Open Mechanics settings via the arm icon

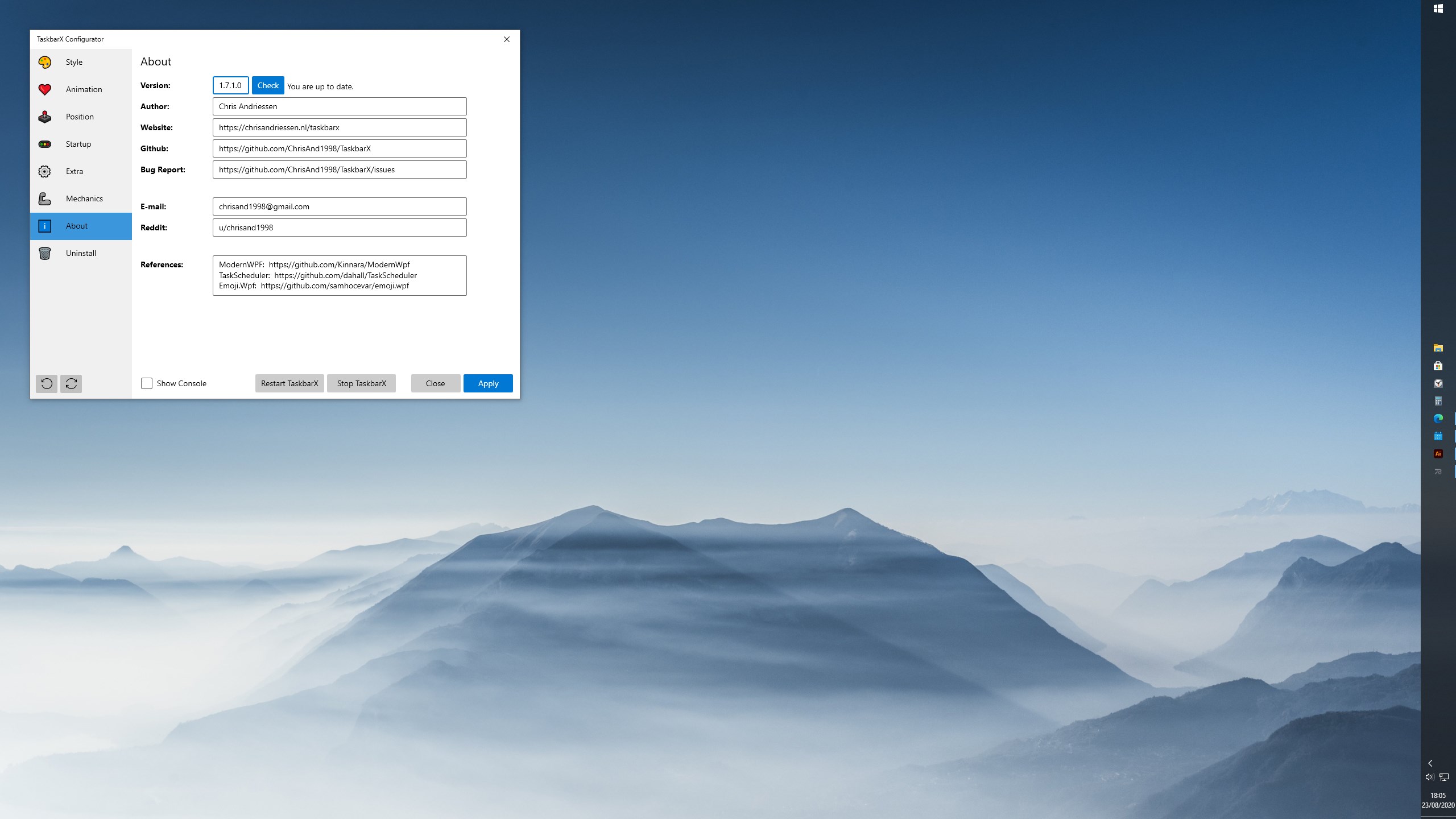tap(45, 198)
